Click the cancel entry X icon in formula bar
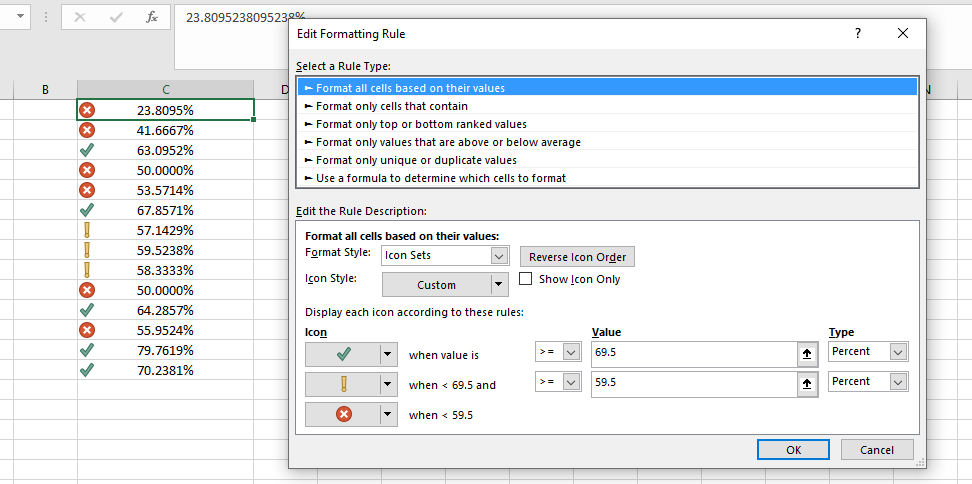The image size is (972, 484). 80,17
